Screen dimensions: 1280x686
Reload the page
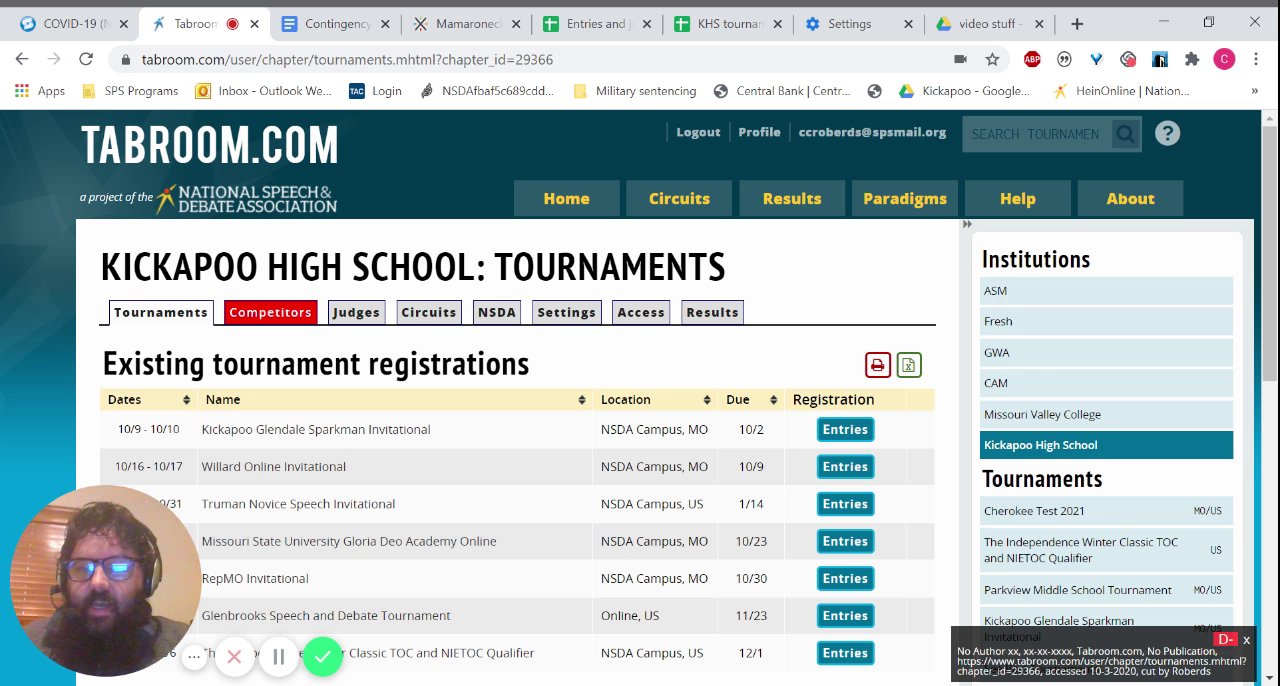pyautogui.click(x=86, y=60)
